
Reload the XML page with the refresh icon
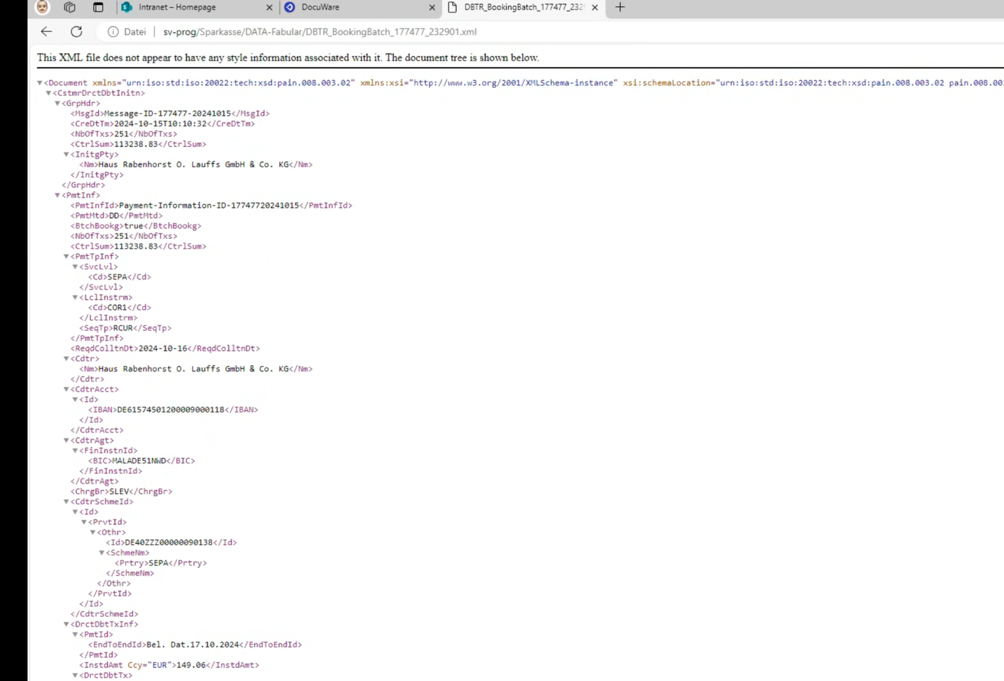pos(76,31)
